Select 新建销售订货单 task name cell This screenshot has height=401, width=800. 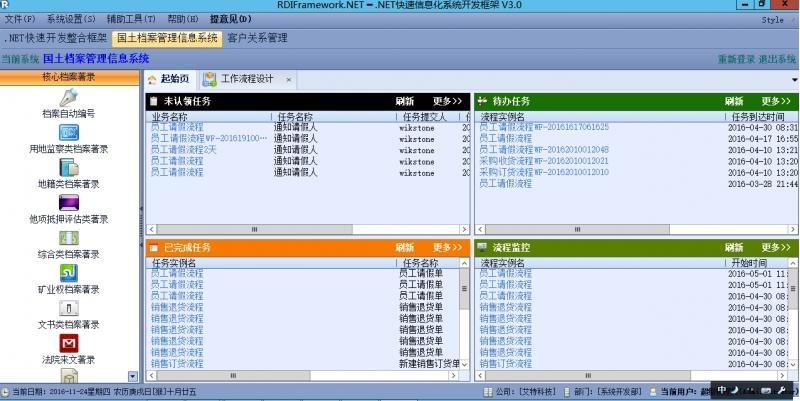point(429,364)
